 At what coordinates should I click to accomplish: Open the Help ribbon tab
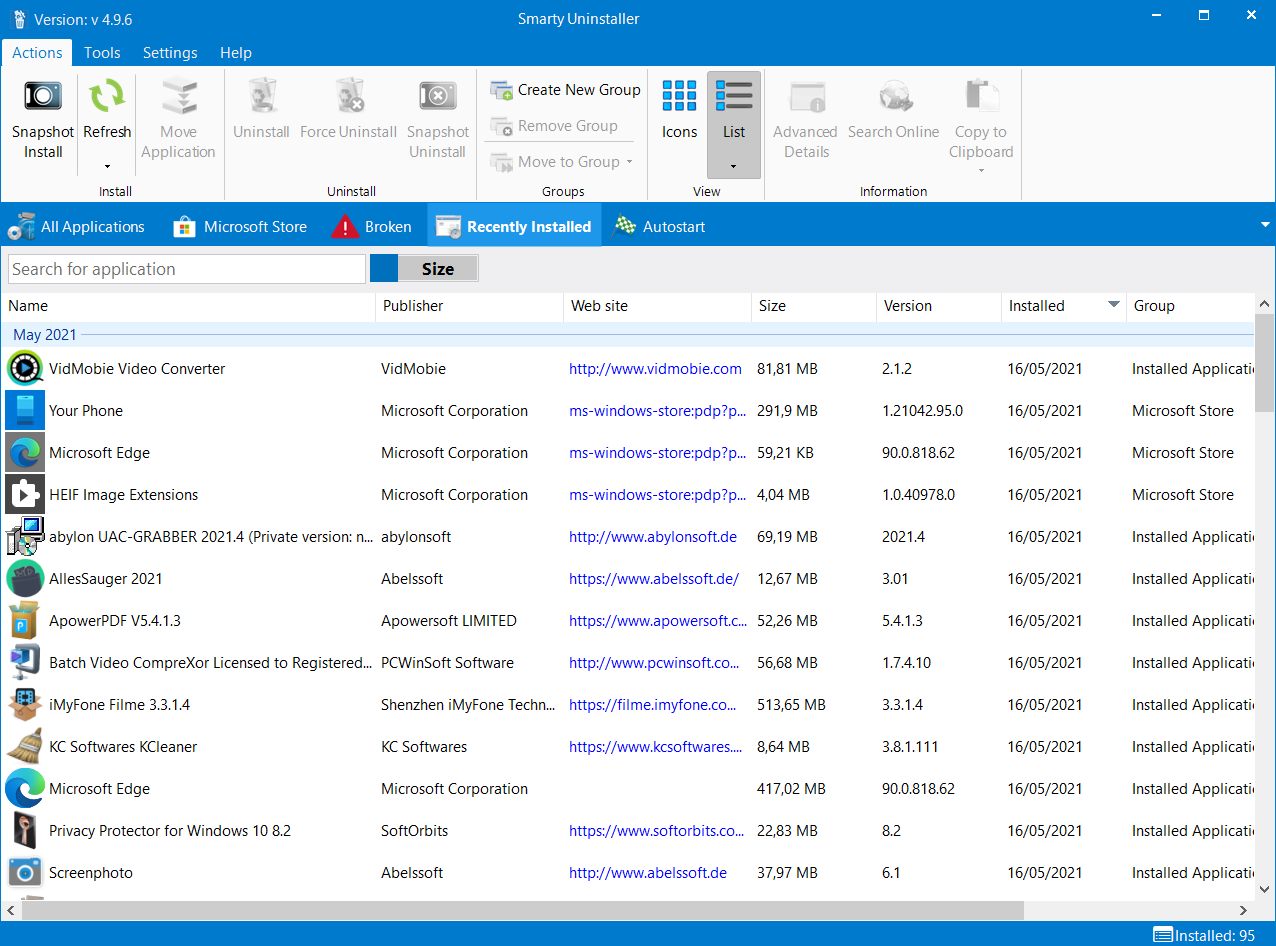pyautogui.click(x=236, y=53)
